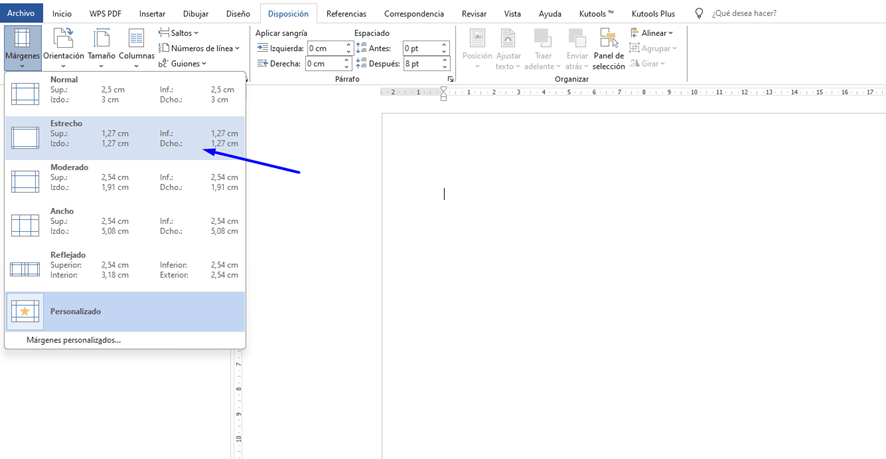The image size is (886, 459).
Task: Open the Párrafo dialog launcher
Action: click(450, 78)
